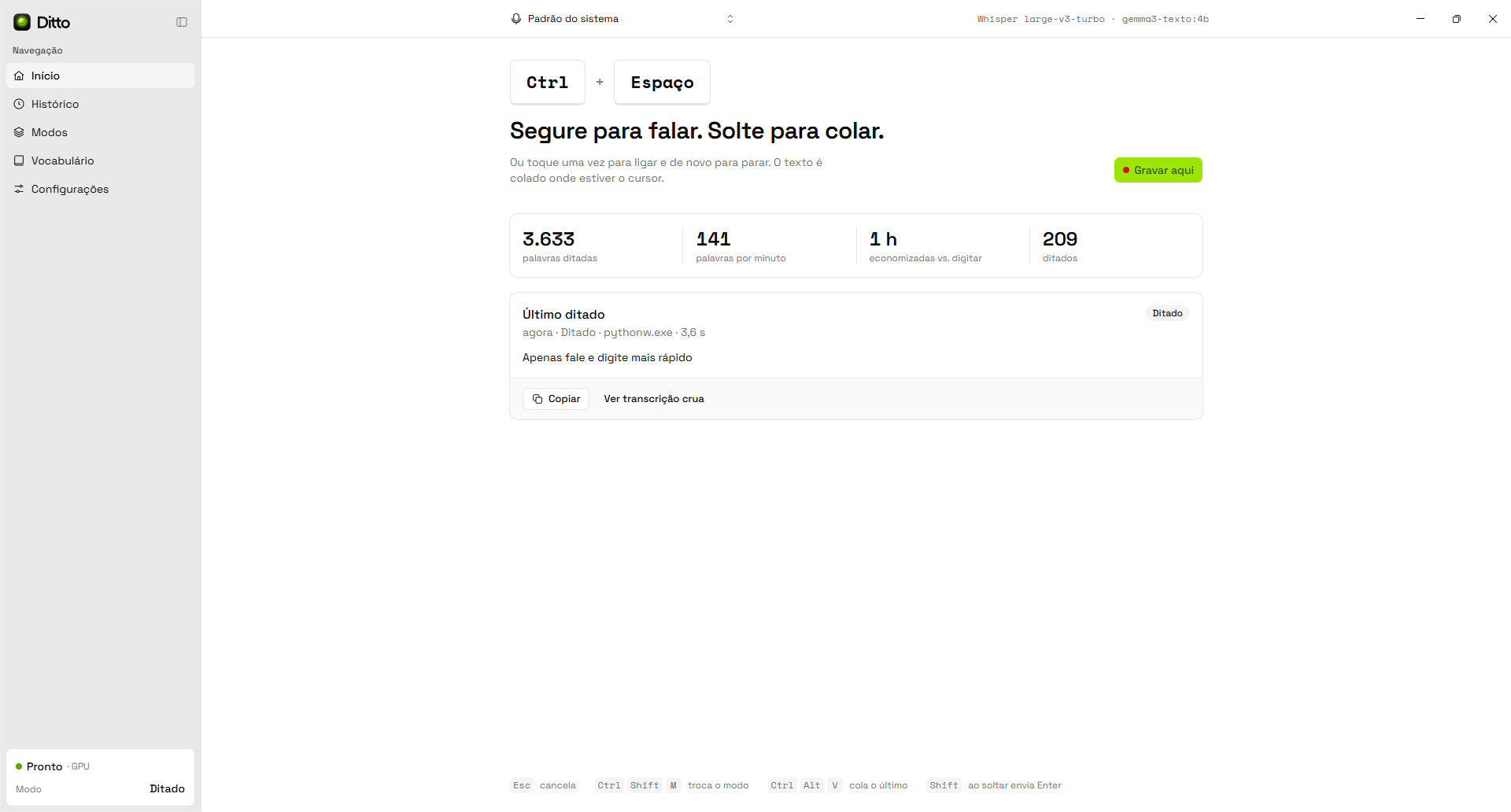Click the cola o último shortcut hint
The image size is (1511, 812).
coord(837,785)
